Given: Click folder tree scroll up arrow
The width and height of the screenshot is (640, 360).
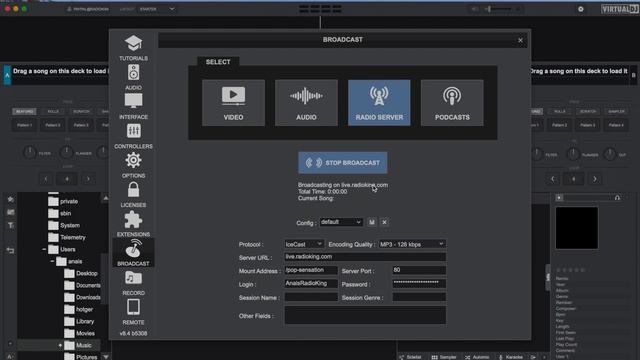Looking at the screenshot, I should pos(106,198).
